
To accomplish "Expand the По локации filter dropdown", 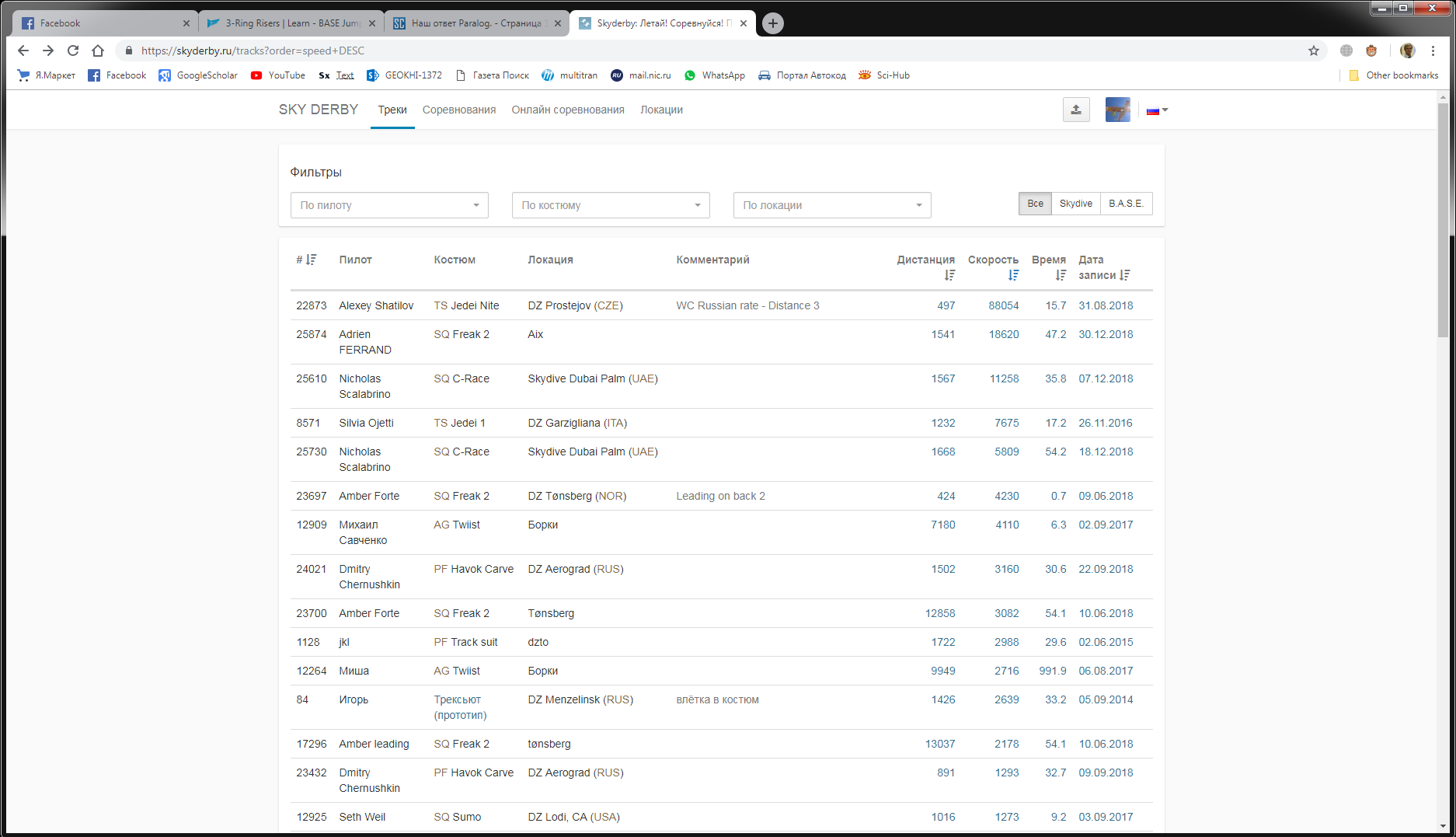I will tap(832, 205).
